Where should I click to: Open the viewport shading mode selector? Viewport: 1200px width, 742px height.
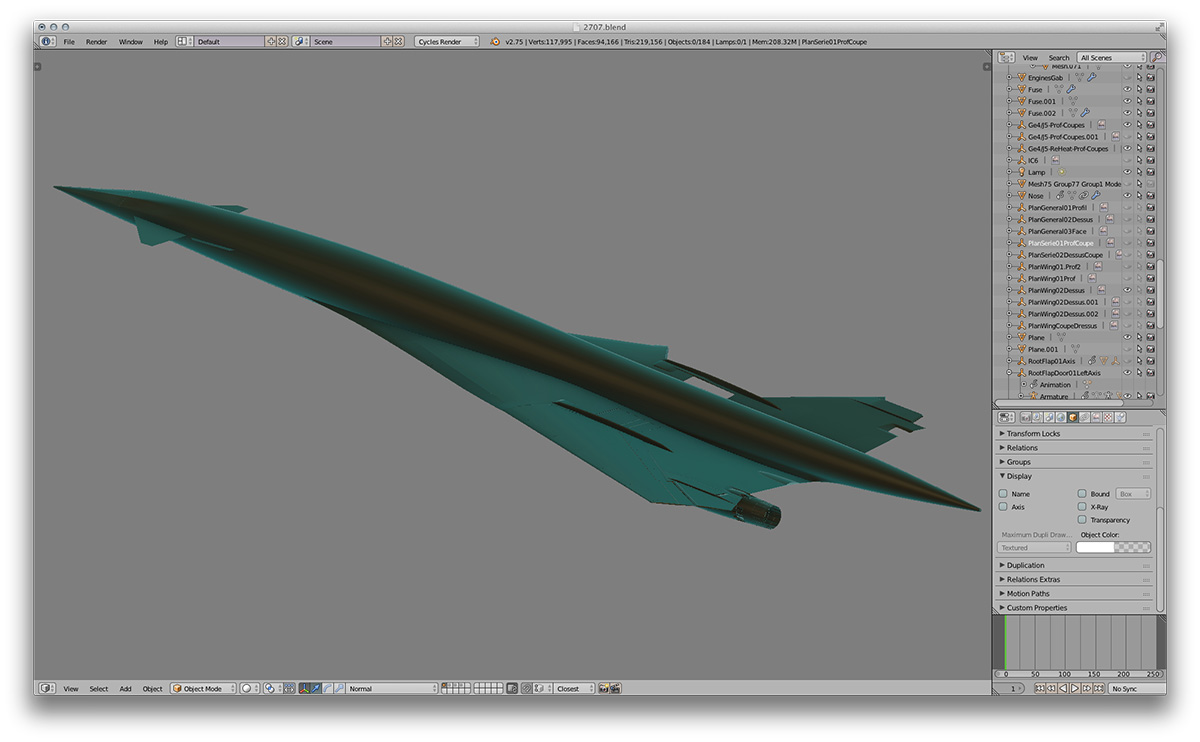(x=249, y=688)
